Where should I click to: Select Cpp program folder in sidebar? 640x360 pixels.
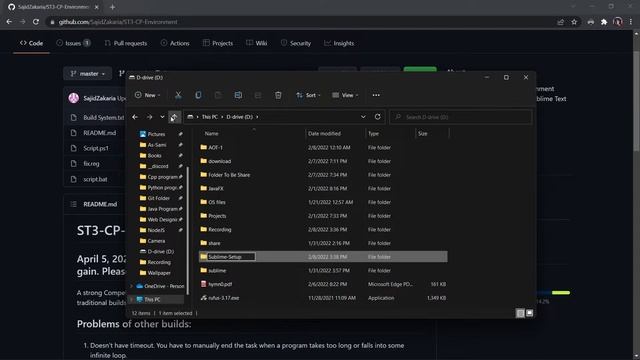(x=162, y=177)
